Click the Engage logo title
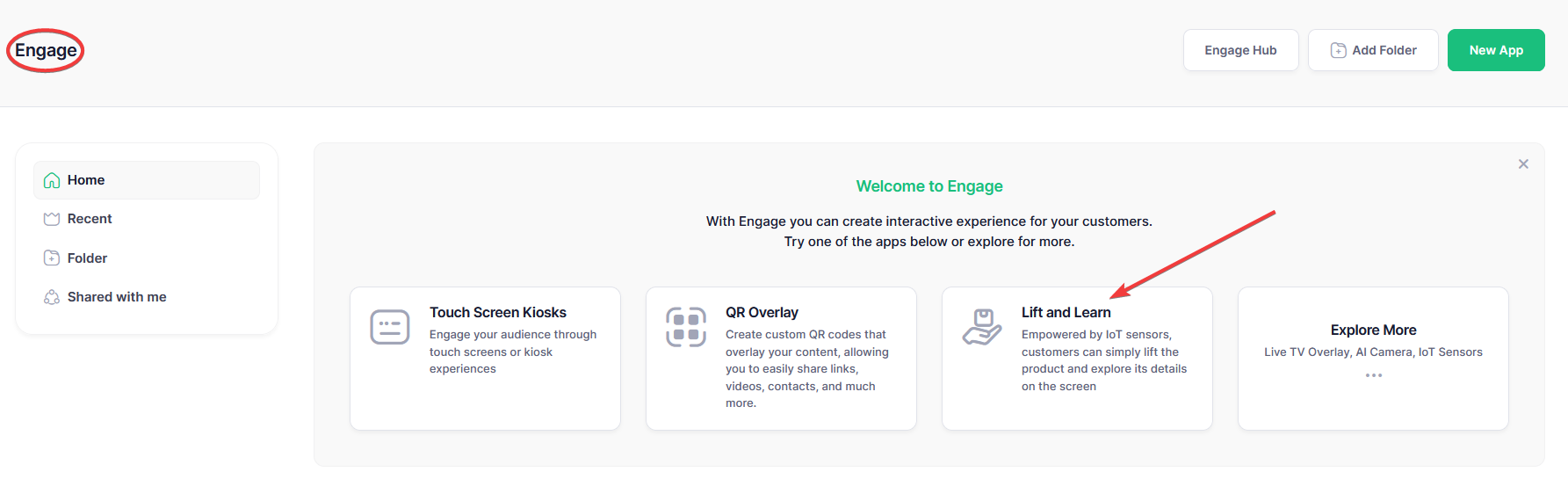 [46, 51]
